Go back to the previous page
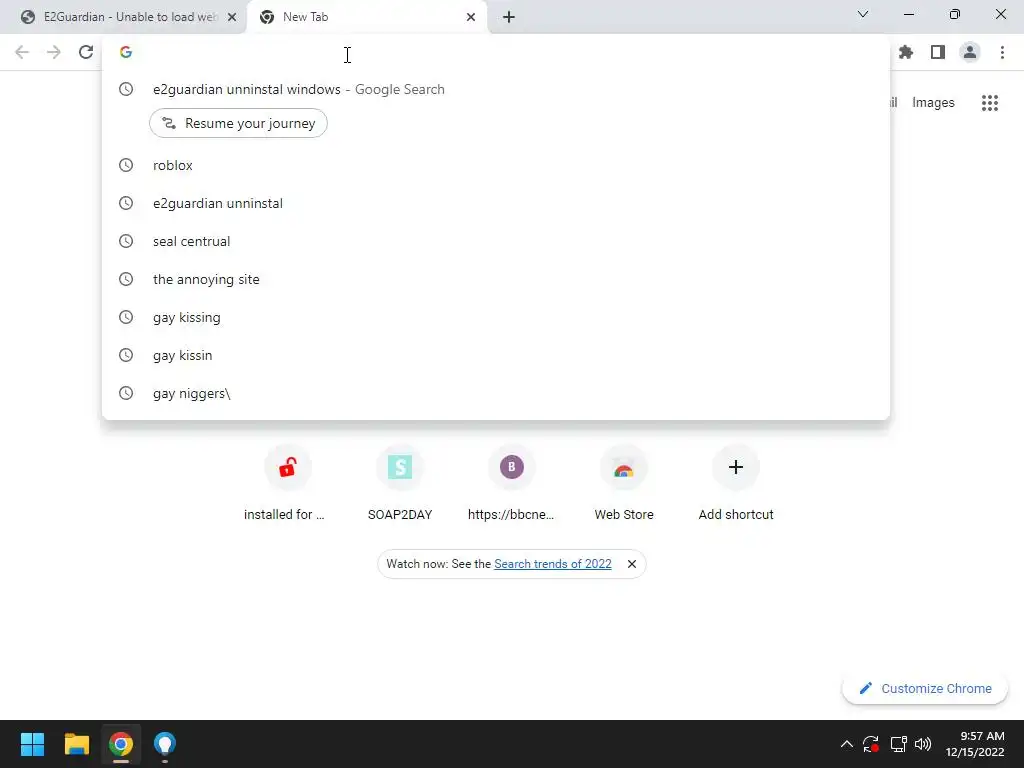1024x768 pixels. (x=22, y=52)
